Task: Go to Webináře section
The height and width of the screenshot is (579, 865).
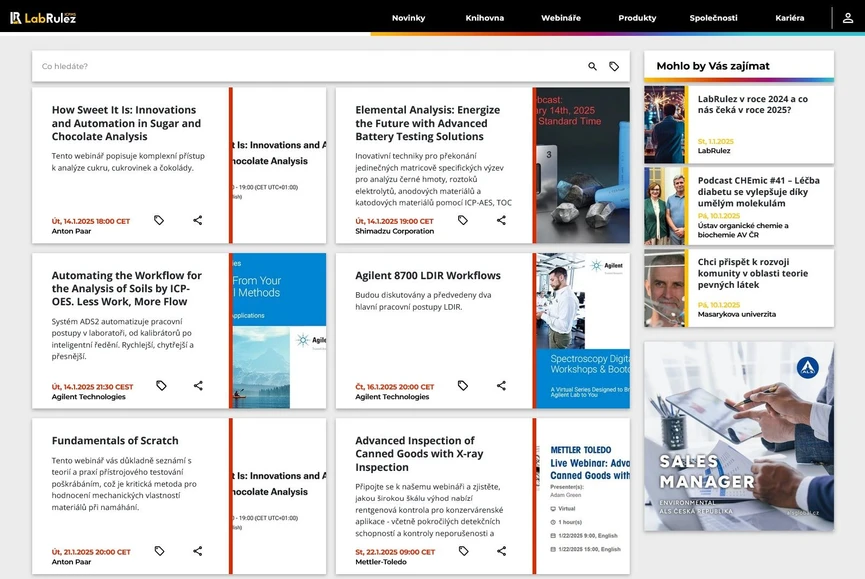Action: (x=560, y=18)
